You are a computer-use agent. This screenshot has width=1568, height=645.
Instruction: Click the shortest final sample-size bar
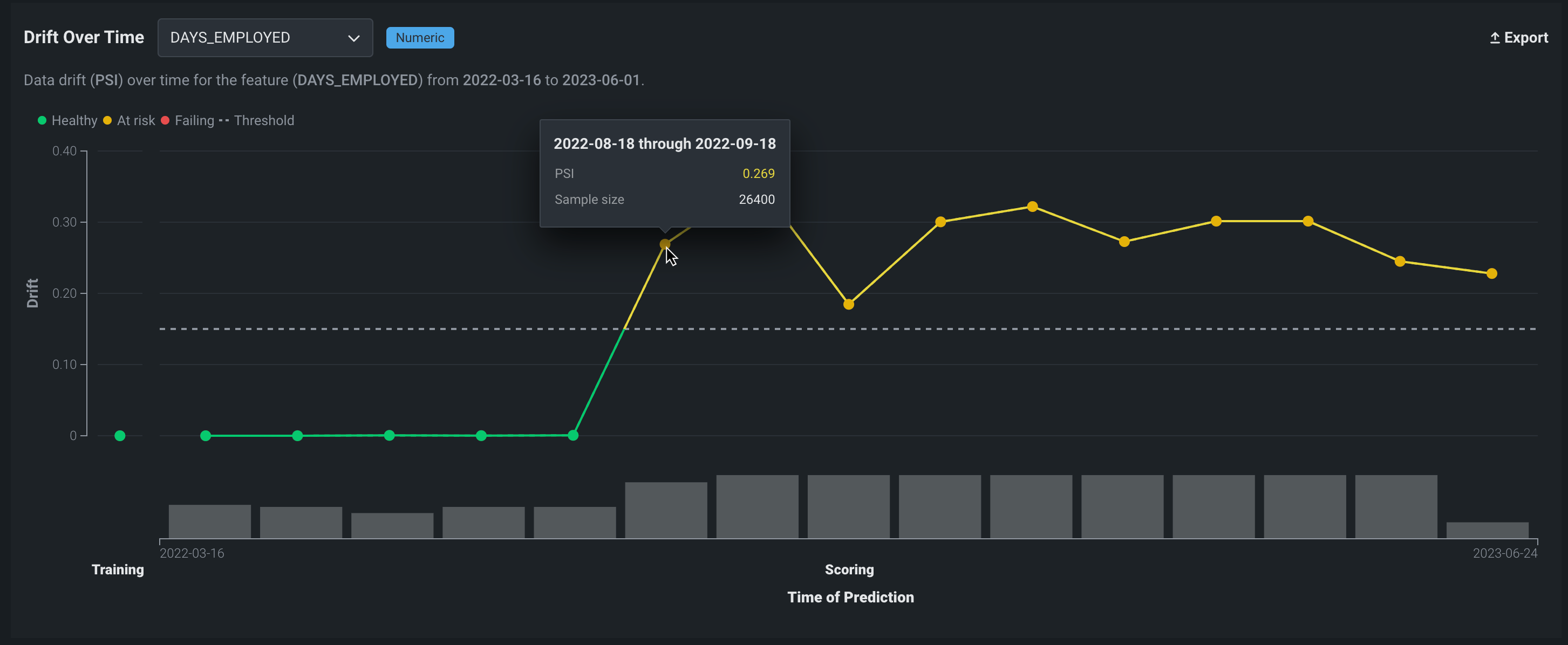click(x=1487, y=530)
